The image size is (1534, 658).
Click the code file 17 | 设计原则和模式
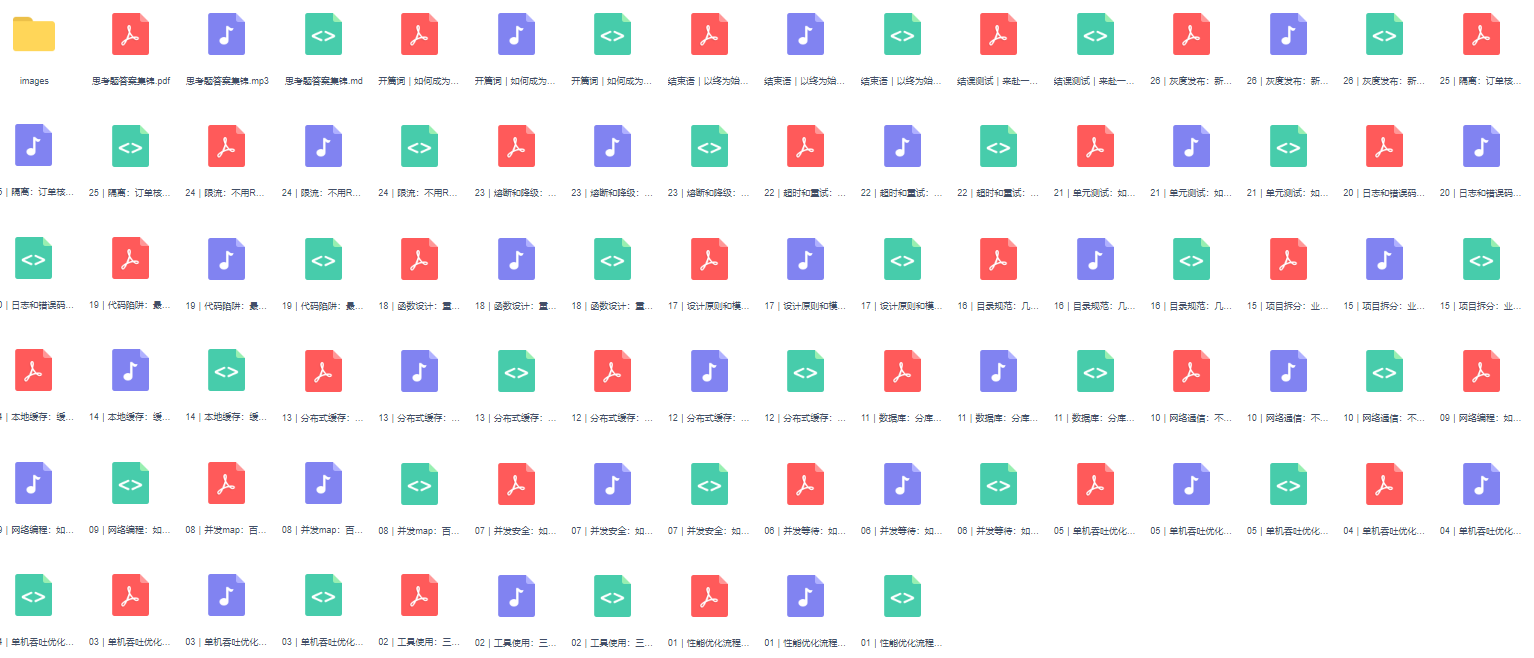pyautogui.click(x=902, y=259)
